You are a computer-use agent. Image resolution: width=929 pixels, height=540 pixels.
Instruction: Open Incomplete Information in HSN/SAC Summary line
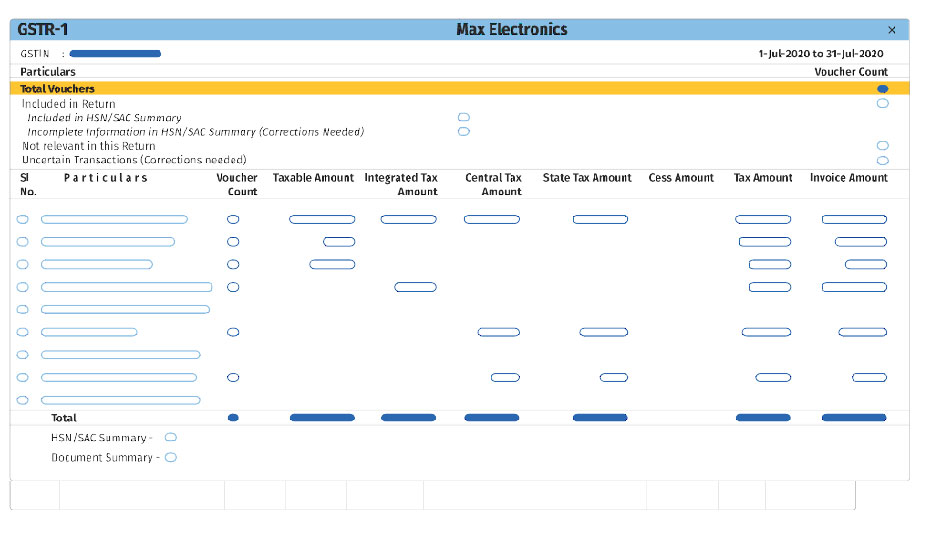196,132
